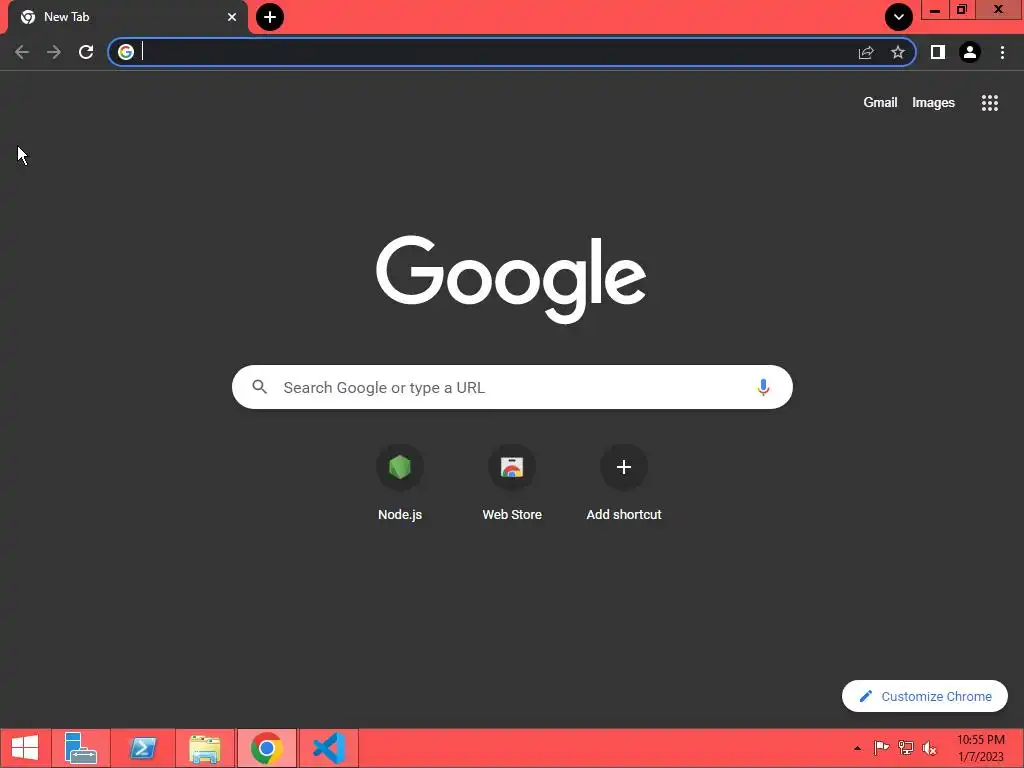1024x768 pixels.
Task: Open the clock showing 10:55 PM
Action: (x=981, y=748)
